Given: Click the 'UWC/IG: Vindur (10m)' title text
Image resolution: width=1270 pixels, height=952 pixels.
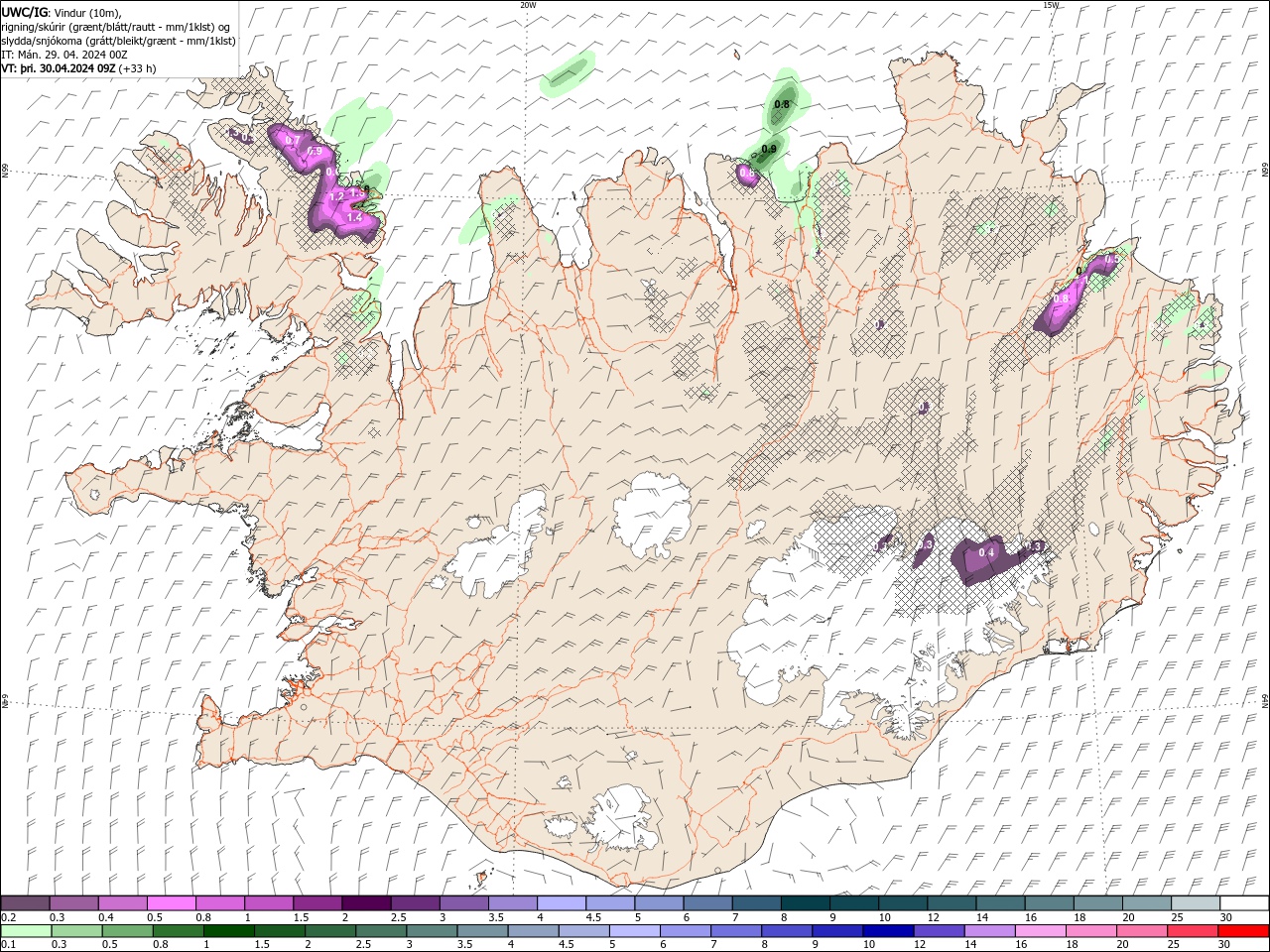Looking at the screenshot, I should pos(61,12).
